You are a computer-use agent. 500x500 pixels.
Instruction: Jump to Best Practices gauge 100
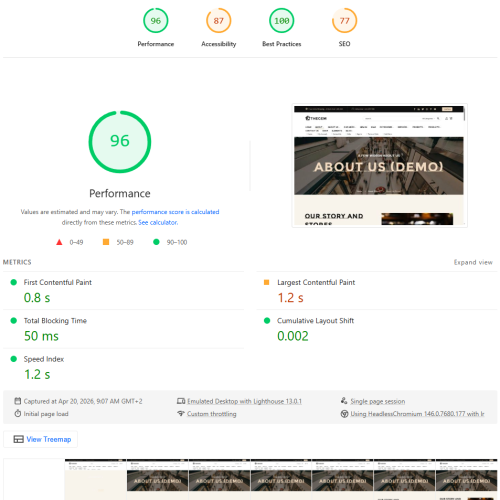point(281,21)
